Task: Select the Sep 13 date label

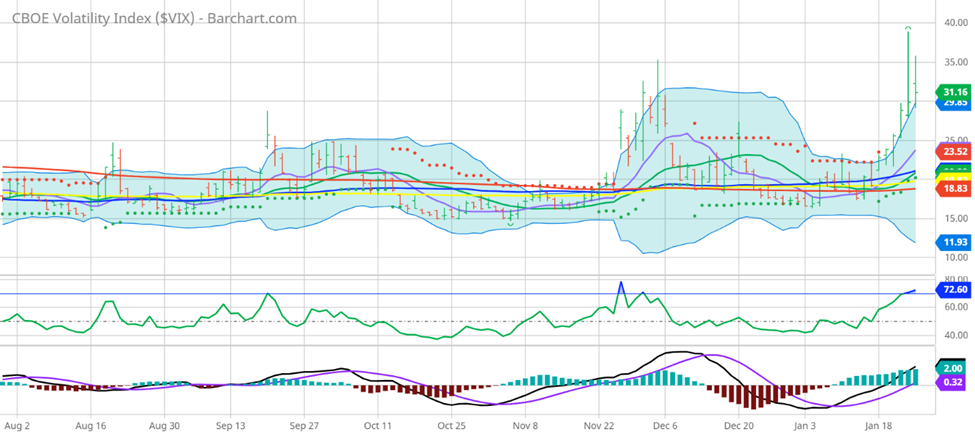Action: 230,427
